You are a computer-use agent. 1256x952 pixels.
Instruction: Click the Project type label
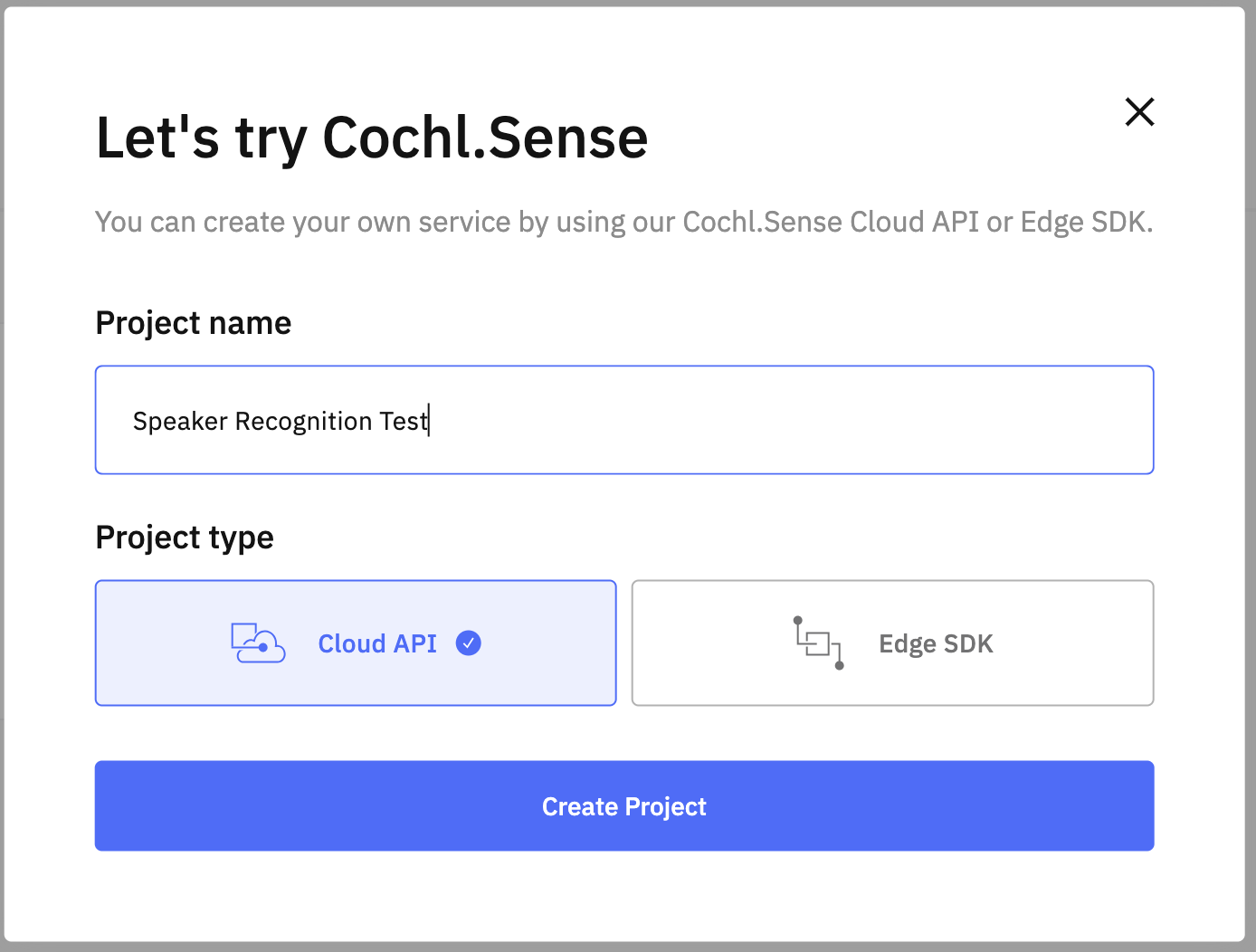(185, 538)
